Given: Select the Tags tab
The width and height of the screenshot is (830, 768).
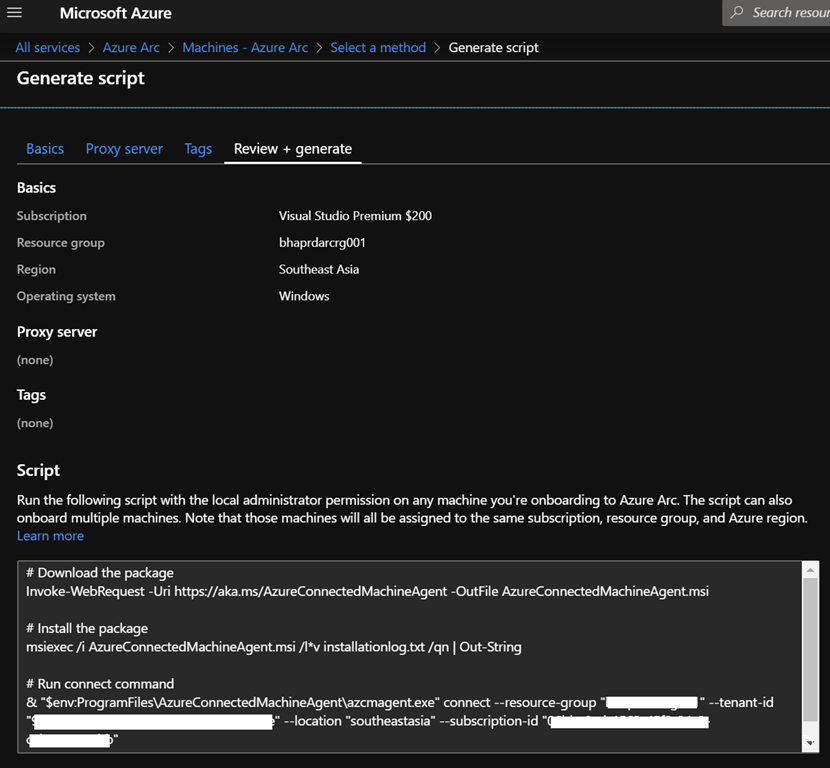Looking at the screenshot, I should tap(198, 148).
